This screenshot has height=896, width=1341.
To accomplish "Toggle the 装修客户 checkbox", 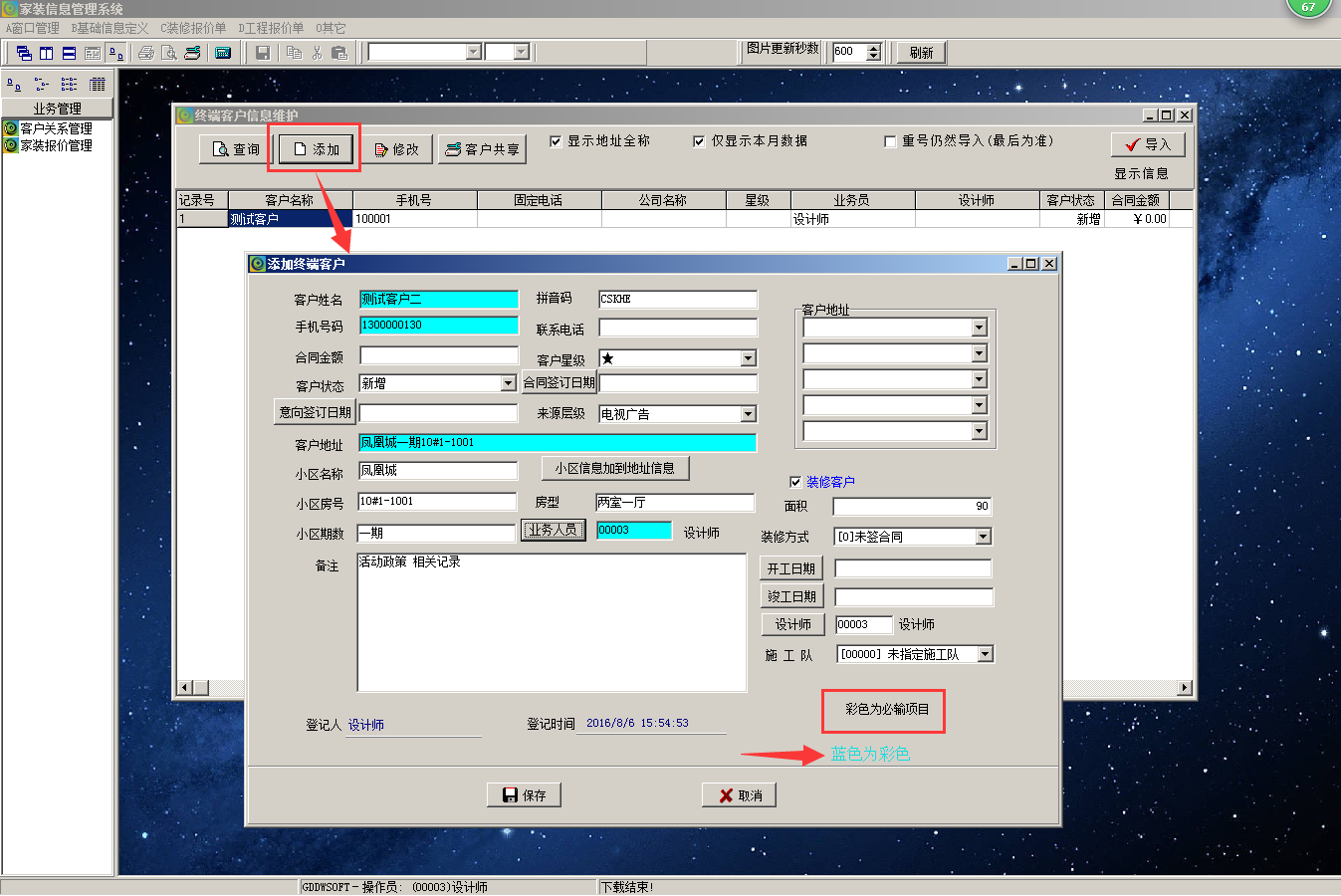I will 795,482.
